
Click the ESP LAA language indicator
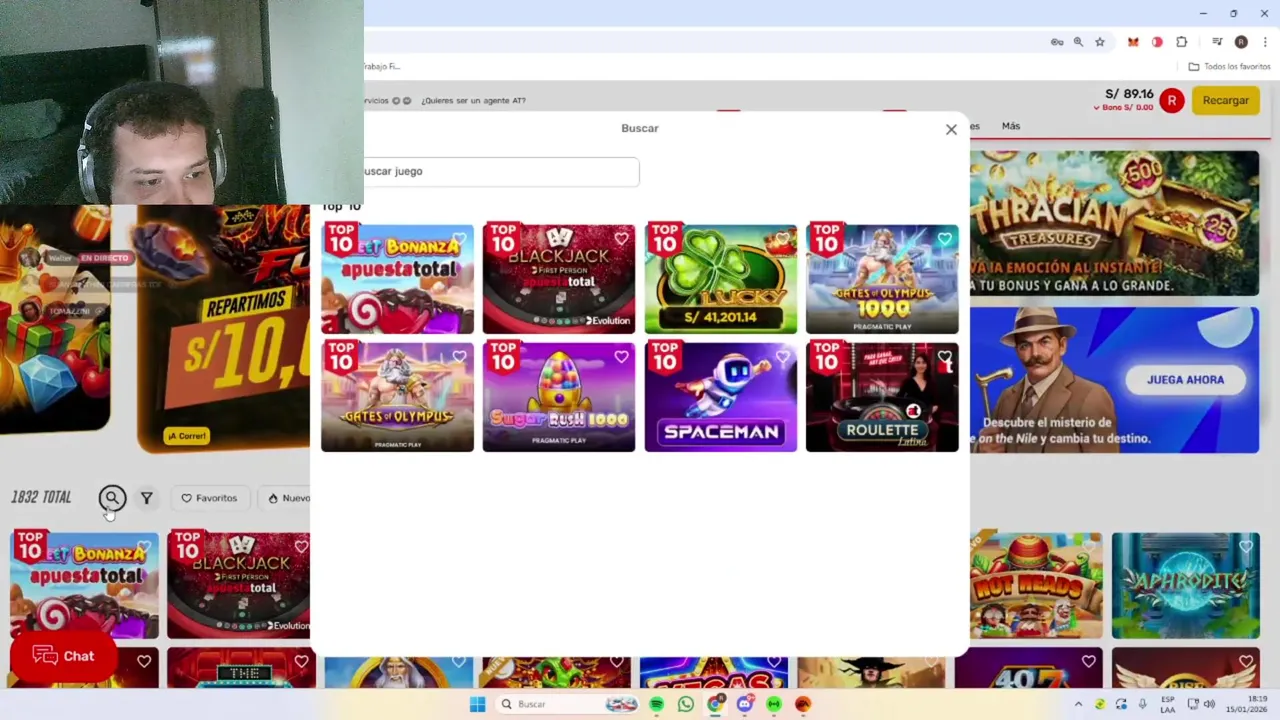(x=1168, y=704)
